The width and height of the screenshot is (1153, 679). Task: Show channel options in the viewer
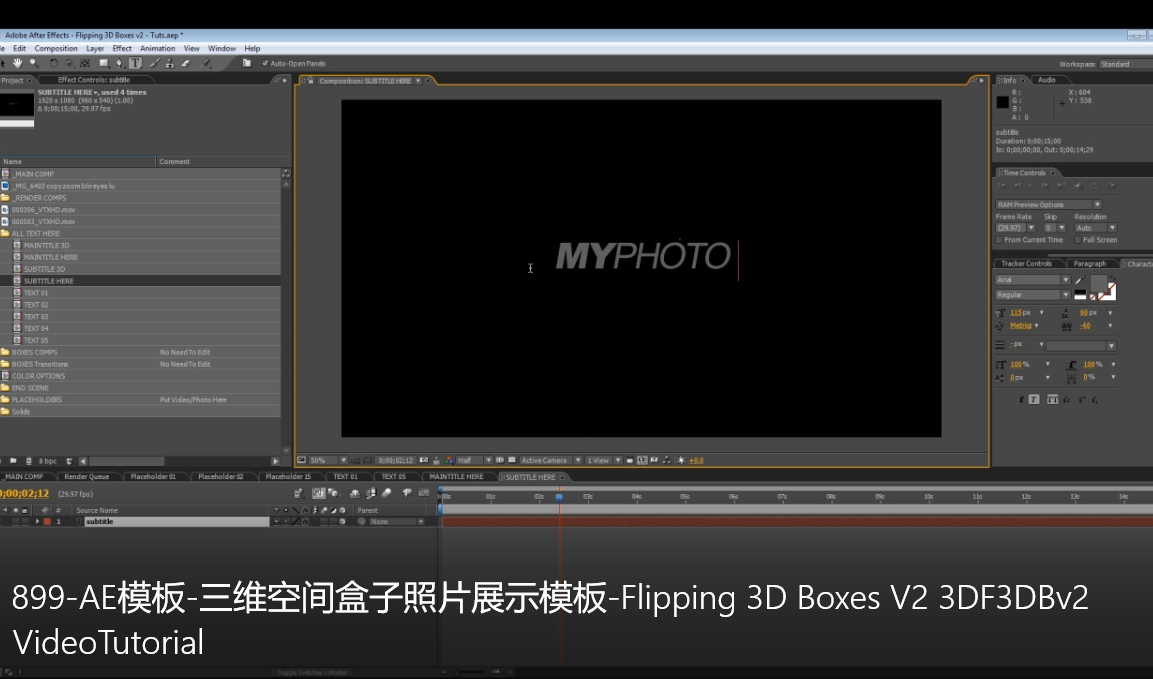[449, 461]
